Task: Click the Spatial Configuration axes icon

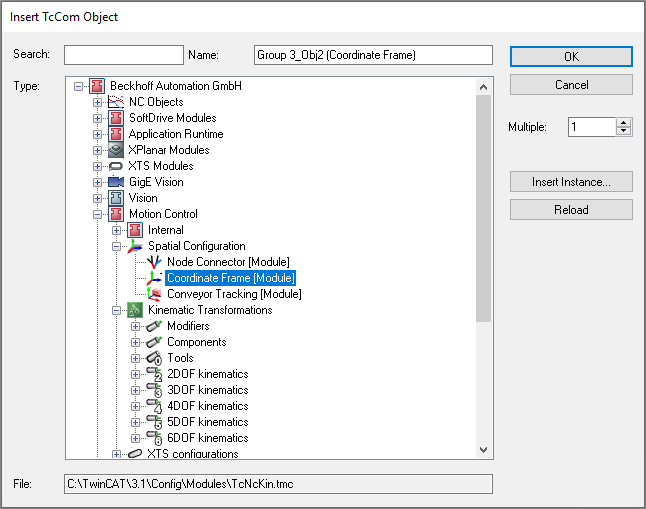Action: 135,246
